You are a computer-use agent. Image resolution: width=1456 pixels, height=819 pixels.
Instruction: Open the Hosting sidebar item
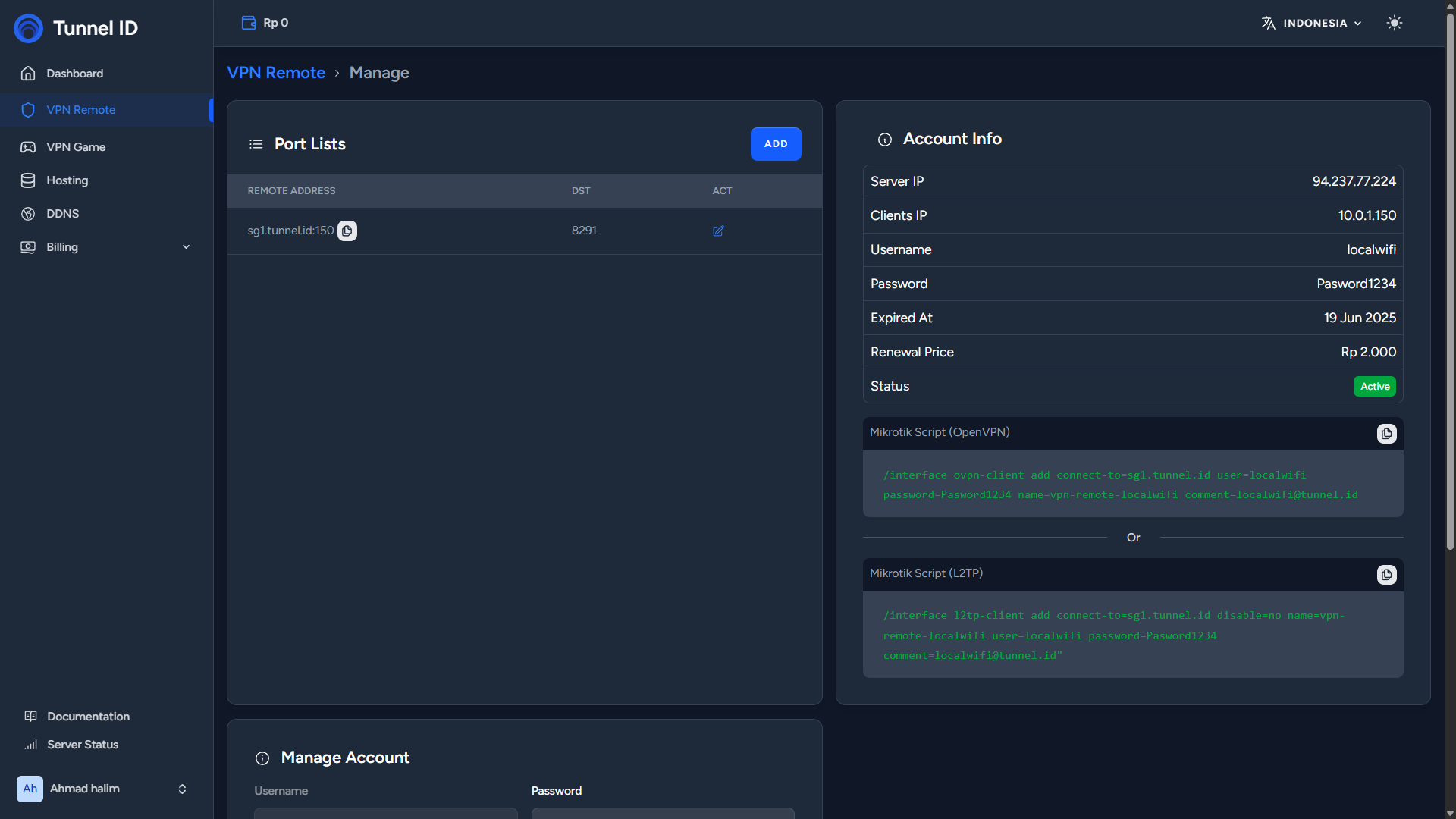67,180
